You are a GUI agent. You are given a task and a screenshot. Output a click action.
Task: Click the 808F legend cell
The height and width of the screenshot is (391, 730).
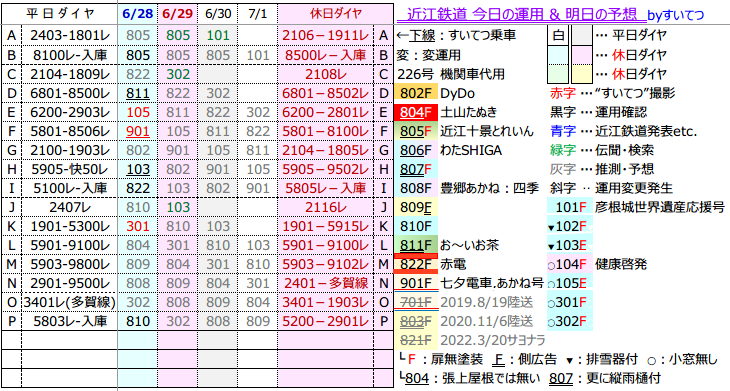tap(416, 188)
